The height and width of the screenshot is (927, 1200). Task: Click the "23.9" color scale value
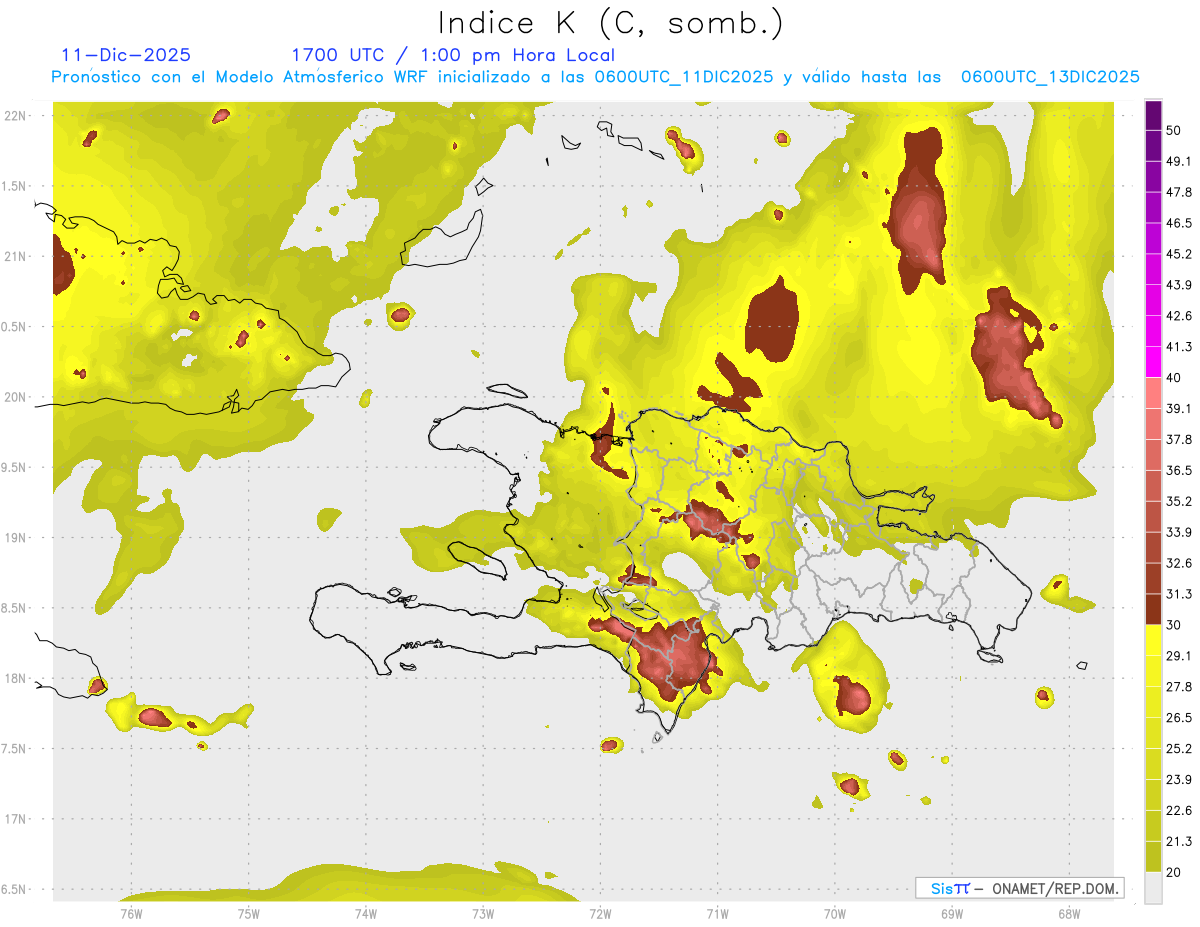(x=1179, y=780)
